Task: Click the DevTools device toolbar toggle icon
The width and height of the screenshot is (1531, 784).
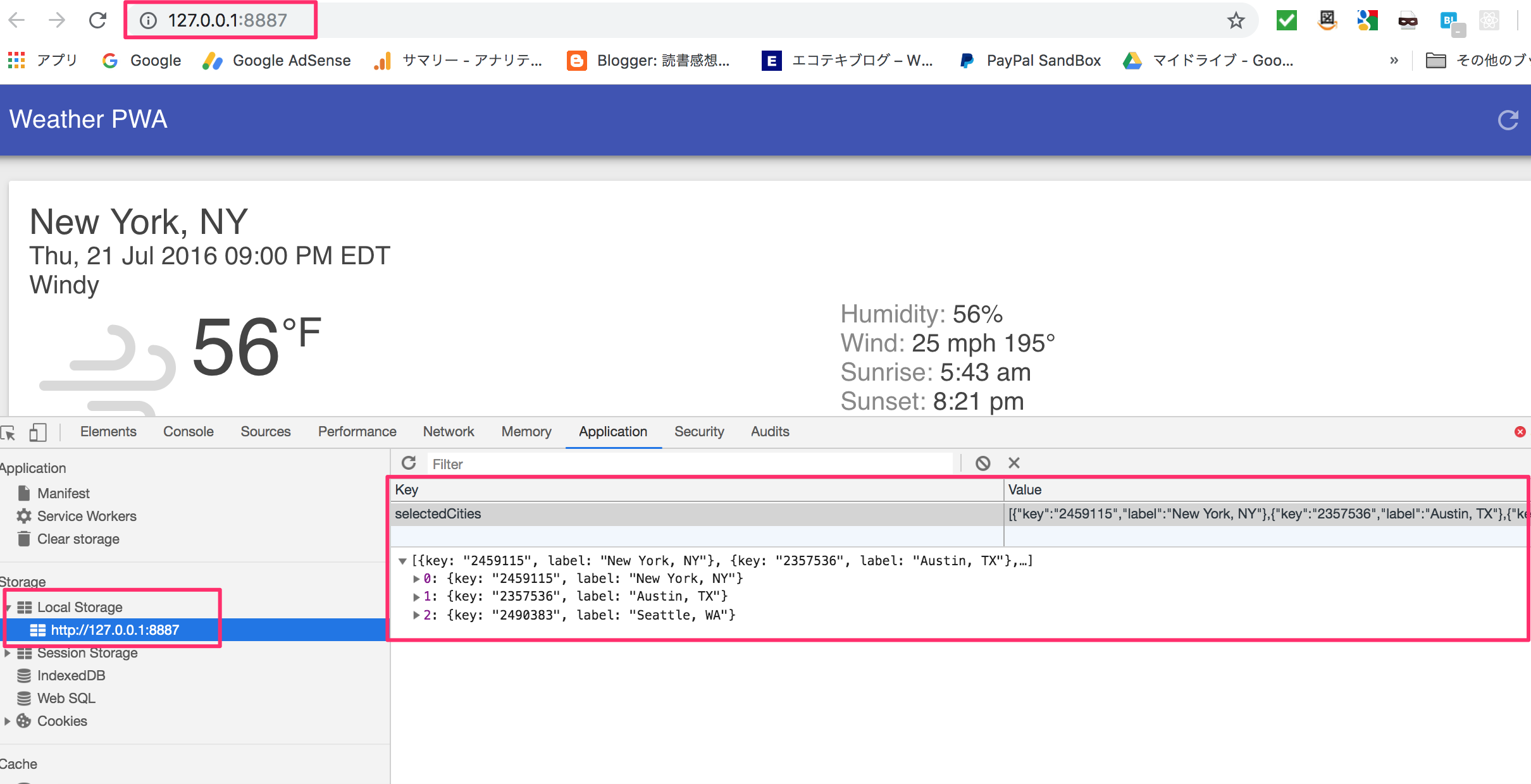Action: pyautogui.click(x=40, y=431)
